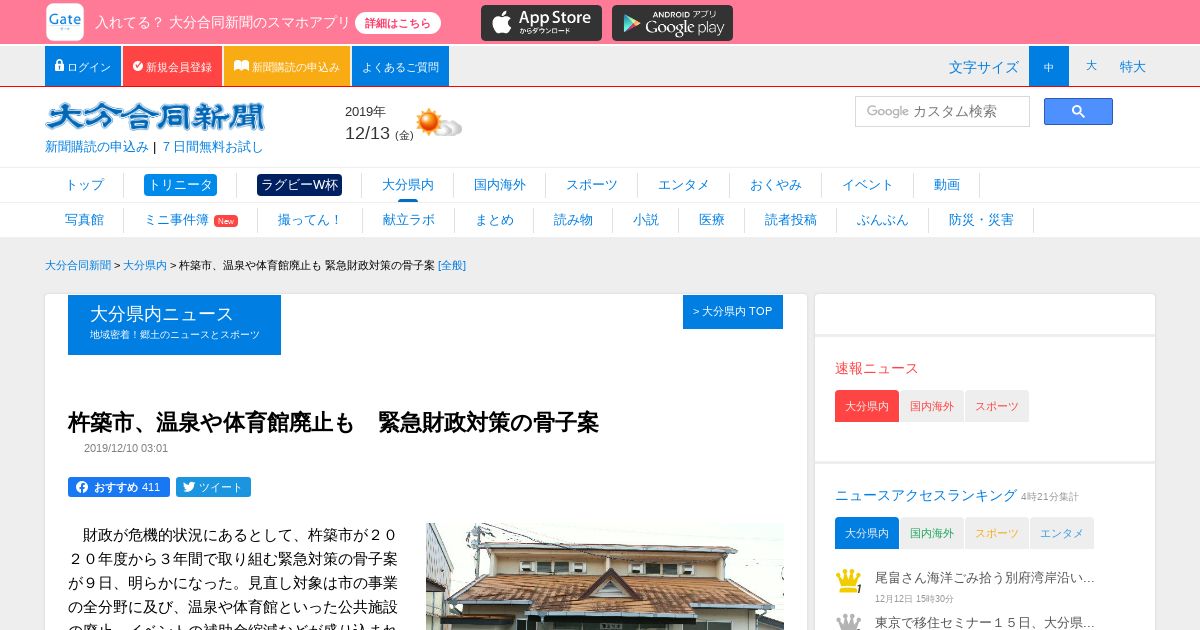The height and width of the screenshot is (630, 1200).
Task: Click 7日間無料お試し link
Action: pyautogui.click(x=213, y=146)
